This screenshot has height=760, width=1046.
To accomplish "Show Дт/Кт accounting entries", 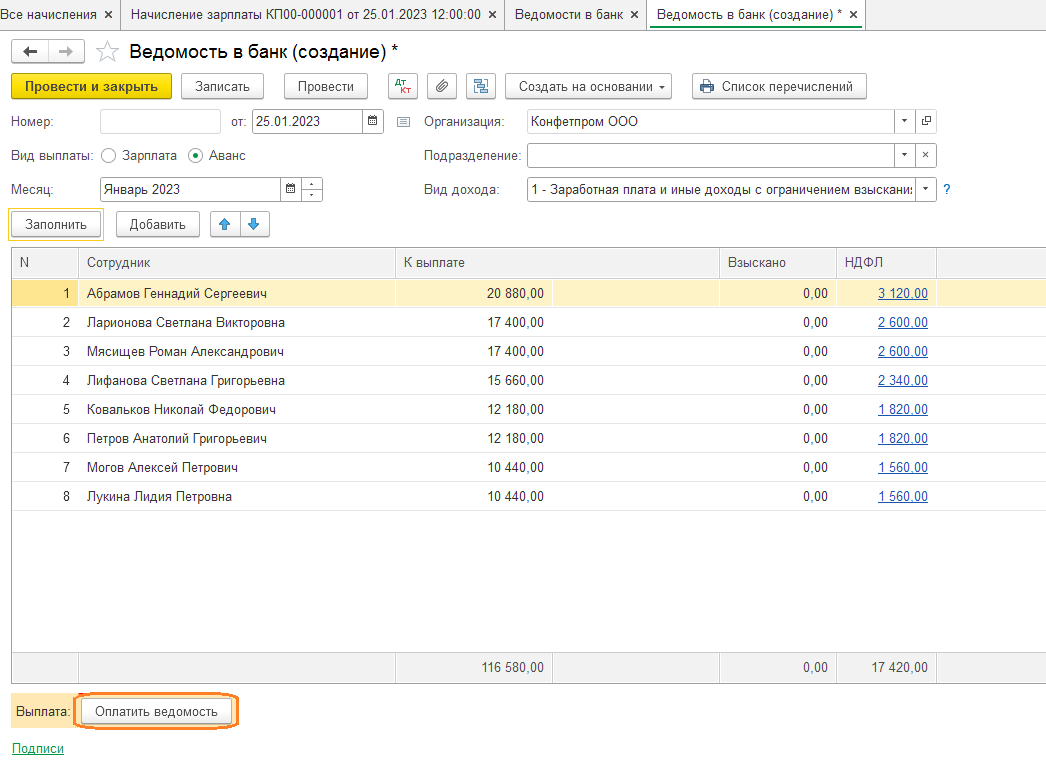I will pyautogui.click(x=403, y=87).
